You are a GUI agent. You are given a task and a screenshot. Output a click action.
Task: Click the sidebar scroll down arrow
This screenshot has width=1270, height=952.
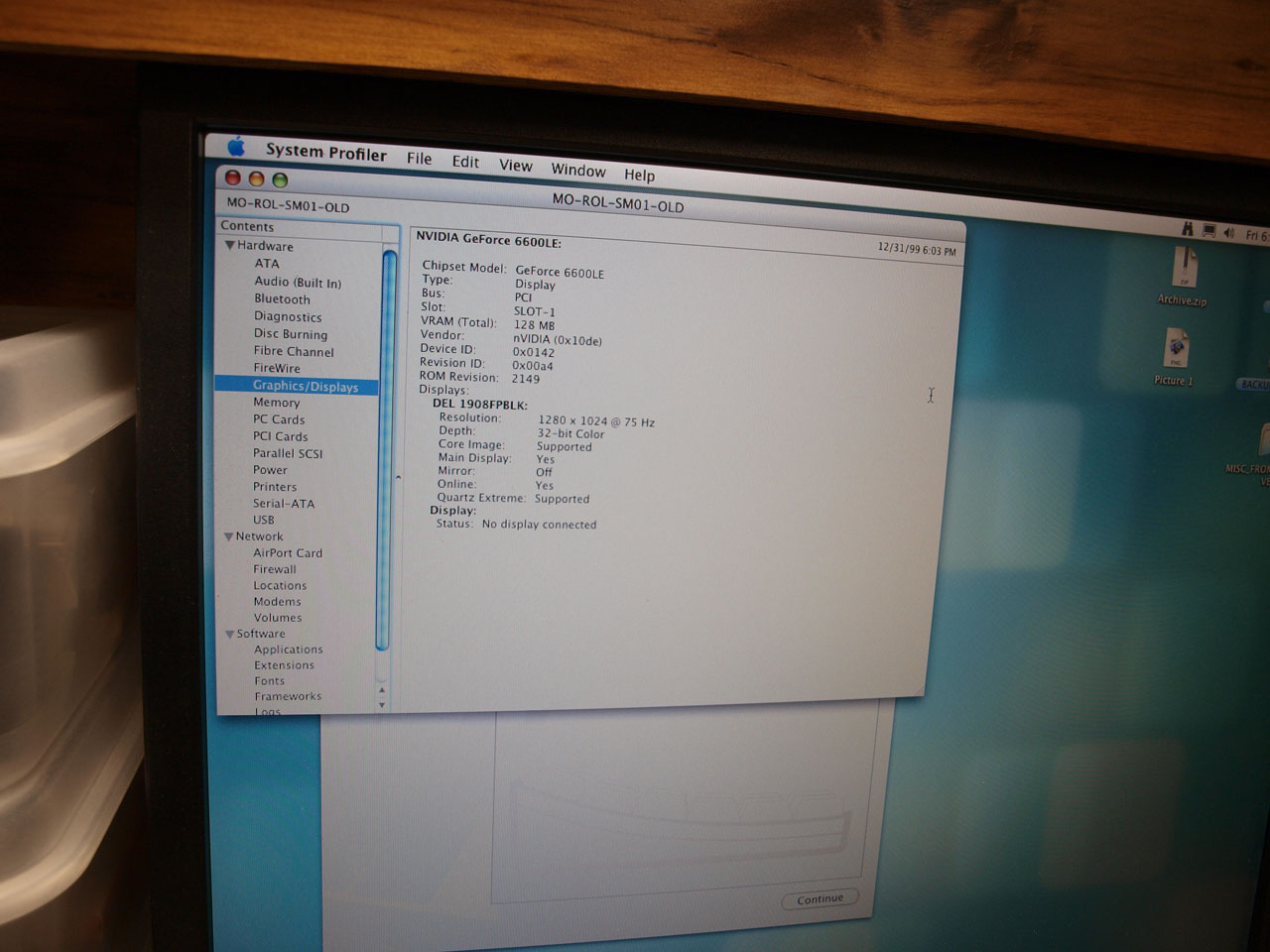tap(382, 705)
